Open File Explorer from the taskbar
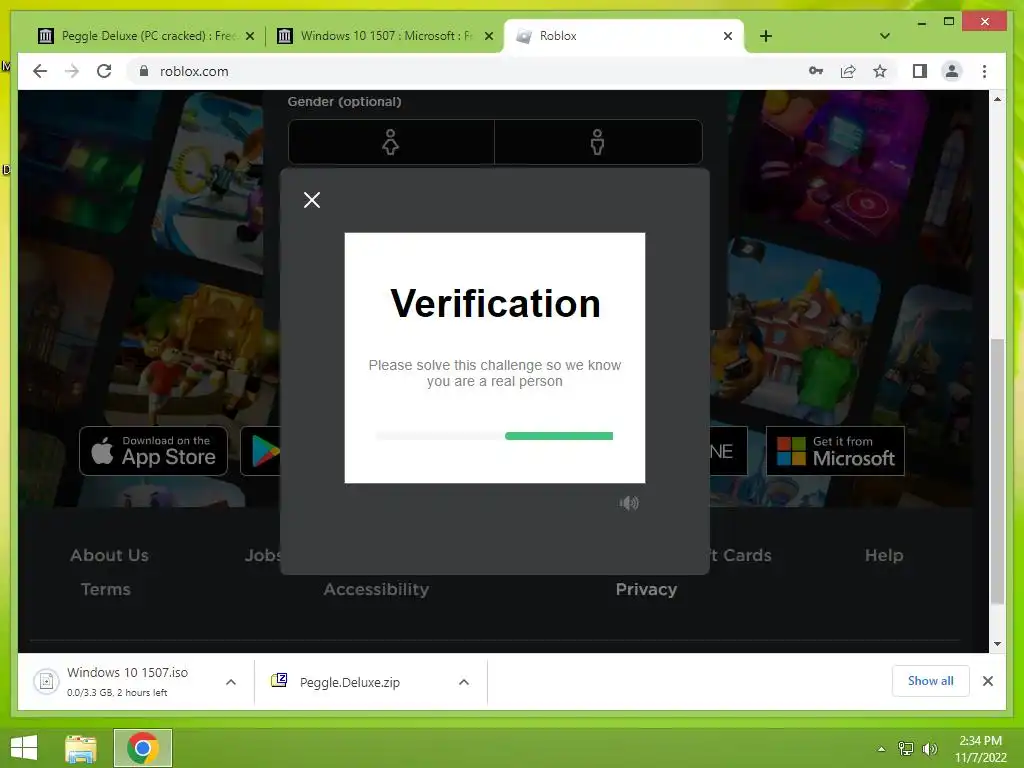The image size is (1024, 768). click(81, 748)
